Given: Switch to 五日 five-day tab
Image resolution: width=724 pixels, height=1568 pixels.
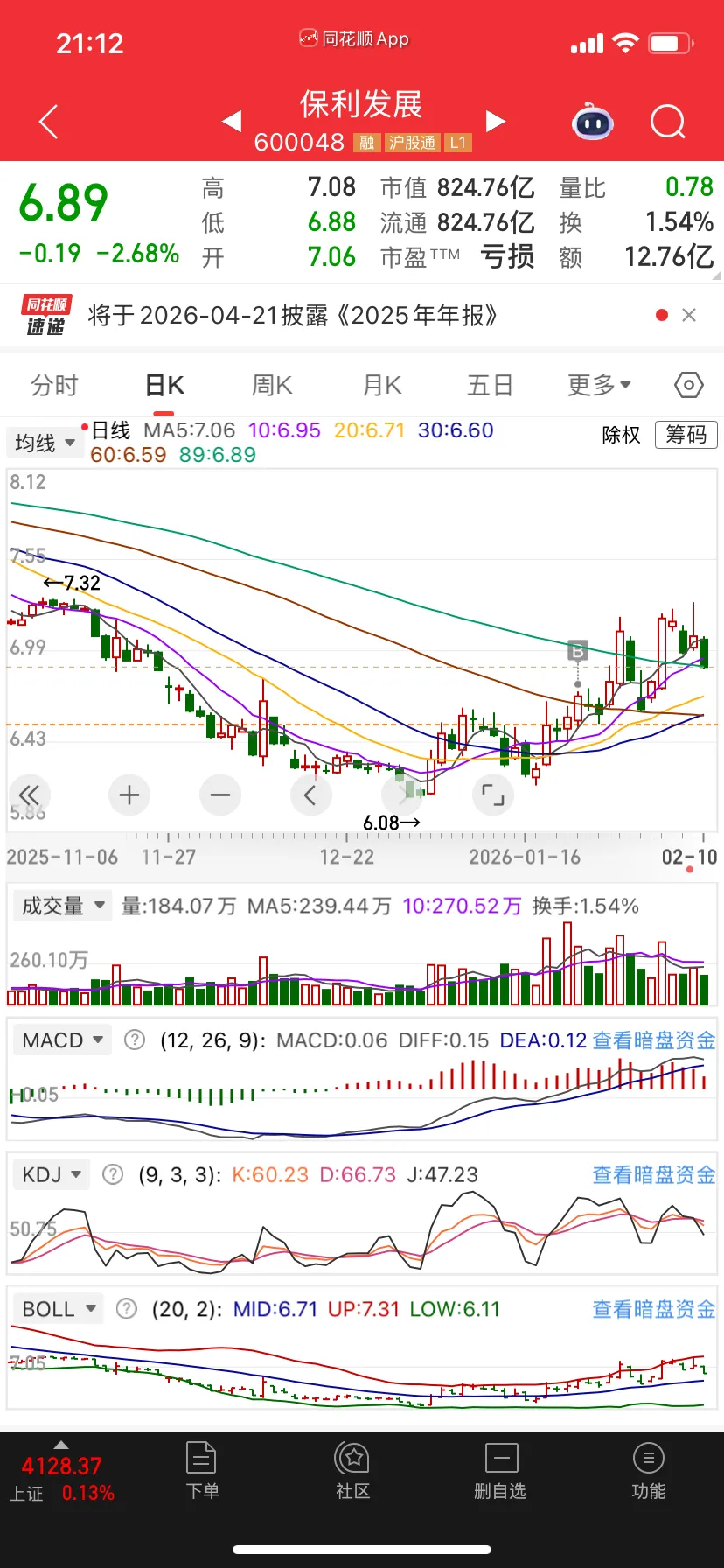Looking at the screenshot, I should [x=490, y=385].
